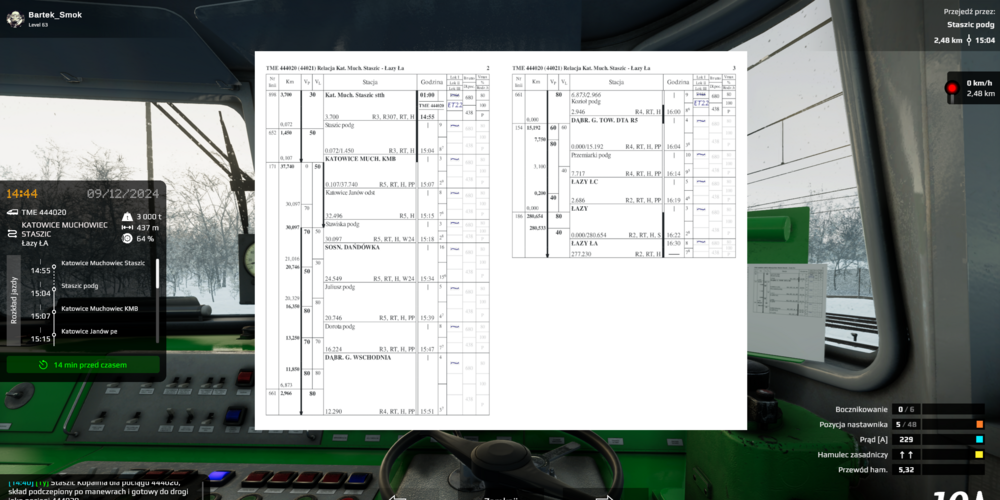Select the Rozkład jazdy vertical tab
The image size is (1000, 500).
(13, 300)
